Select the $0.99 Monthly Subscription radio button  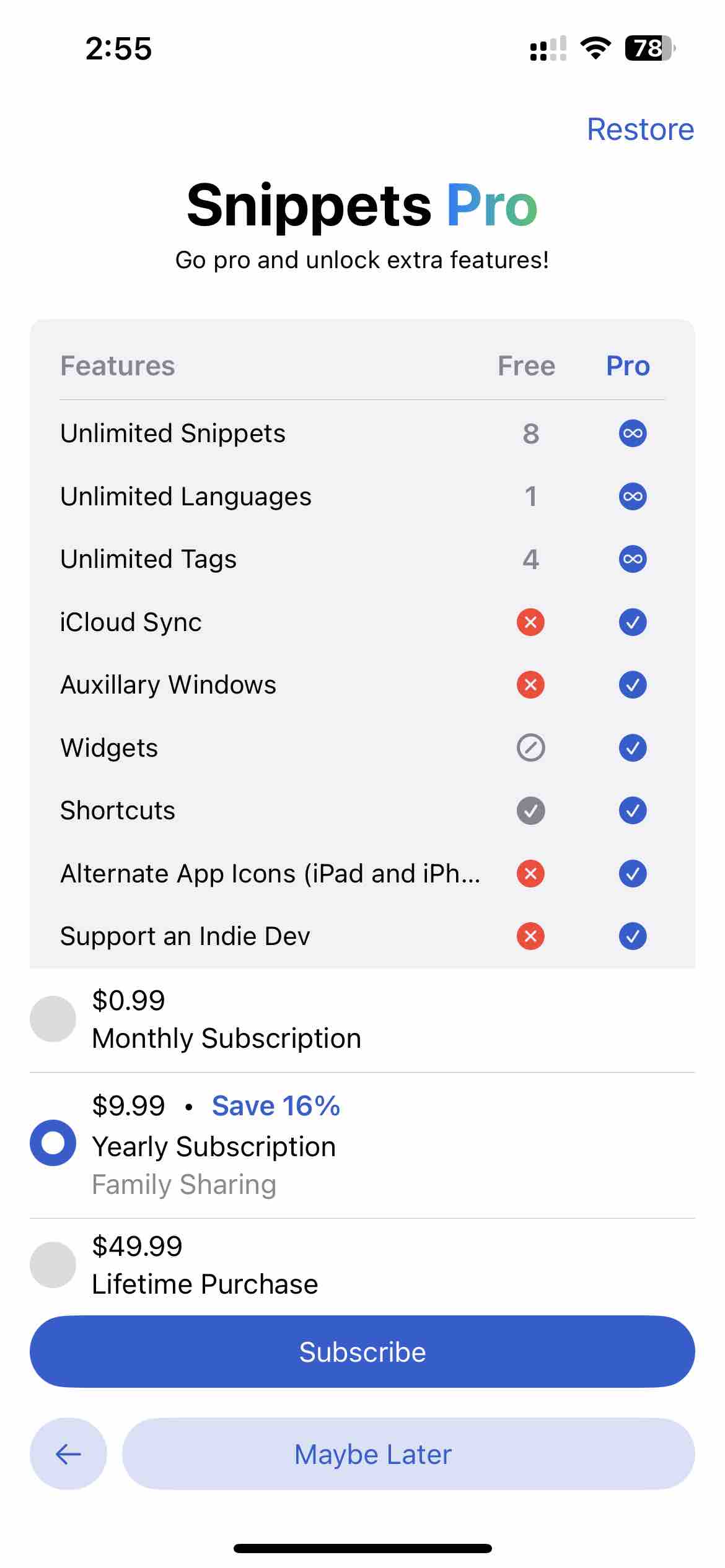pyautogui.click(x=53, y=1019)
